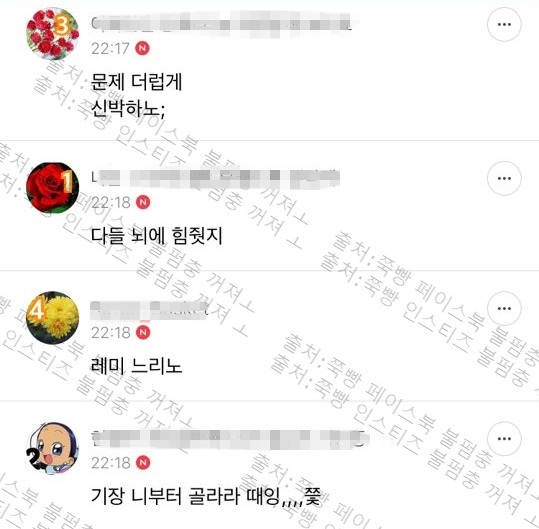View the red carnations avatar numbered 3
Image resolution: width=539 pixels, height=529 pixels.
[x=53, y=33]
